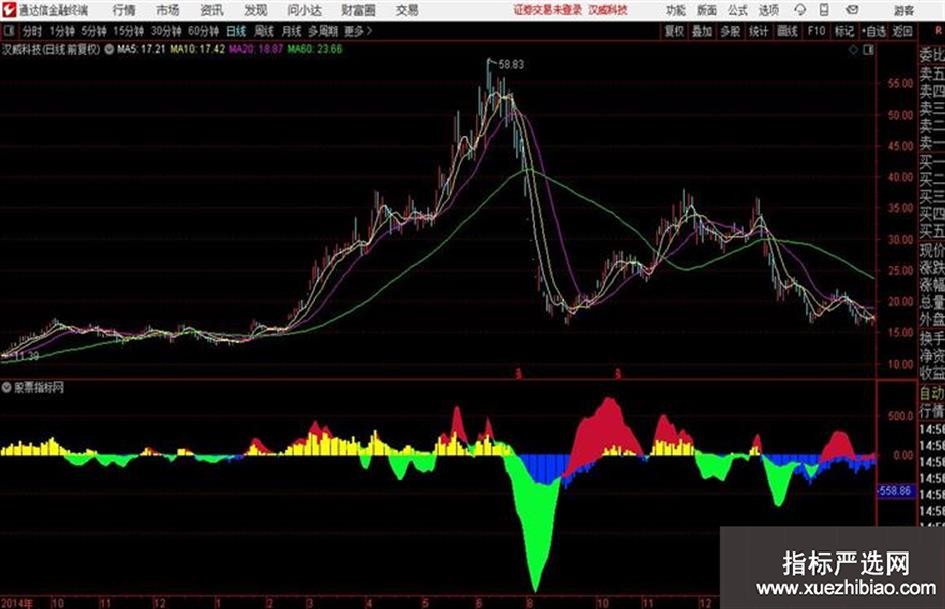The width and height of the screenshot is (945, 609).
Task: Open the 财富圈 menu
Action: click(358, 10)
